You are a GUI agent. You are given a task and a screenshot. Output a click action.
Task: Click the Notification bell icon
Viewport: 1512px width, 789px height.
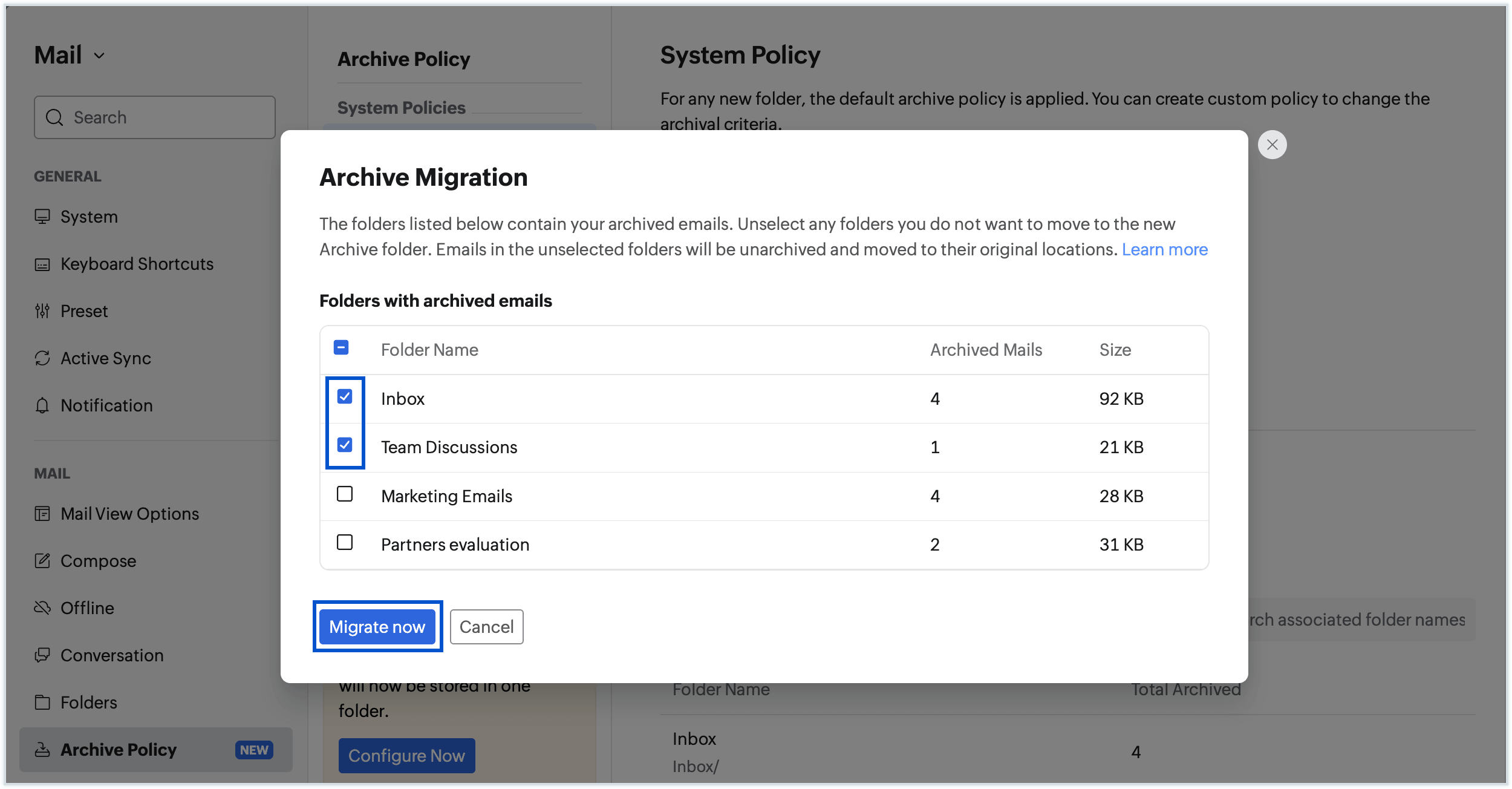tap(42, 405)
